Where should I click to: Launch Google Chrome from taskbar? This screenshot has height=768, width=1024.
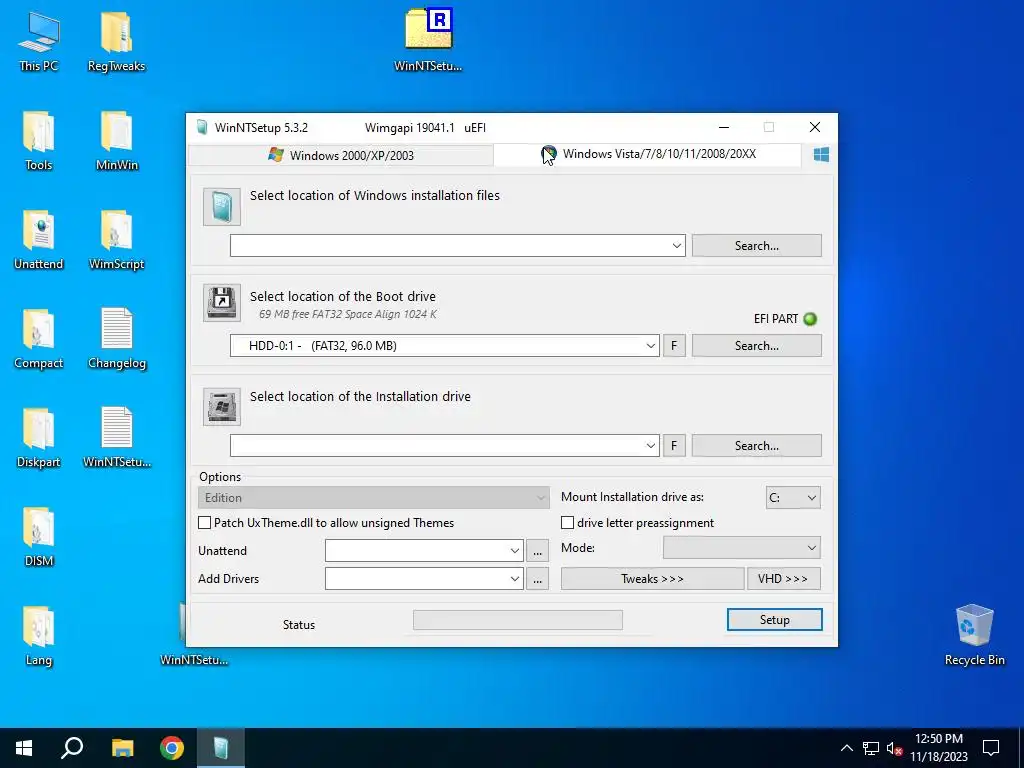[172, 748]
